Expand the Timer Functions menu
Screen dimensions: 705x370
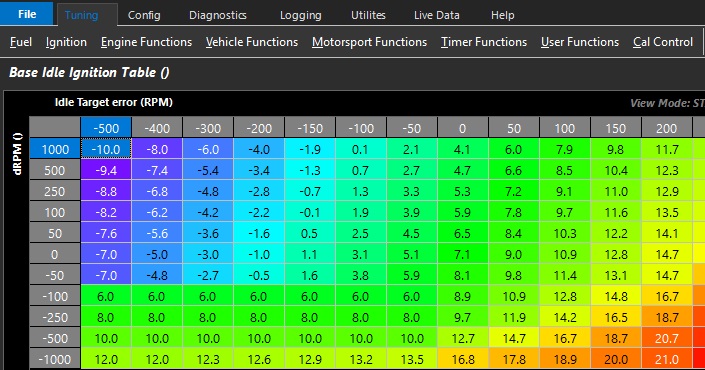tap(484, 42)
